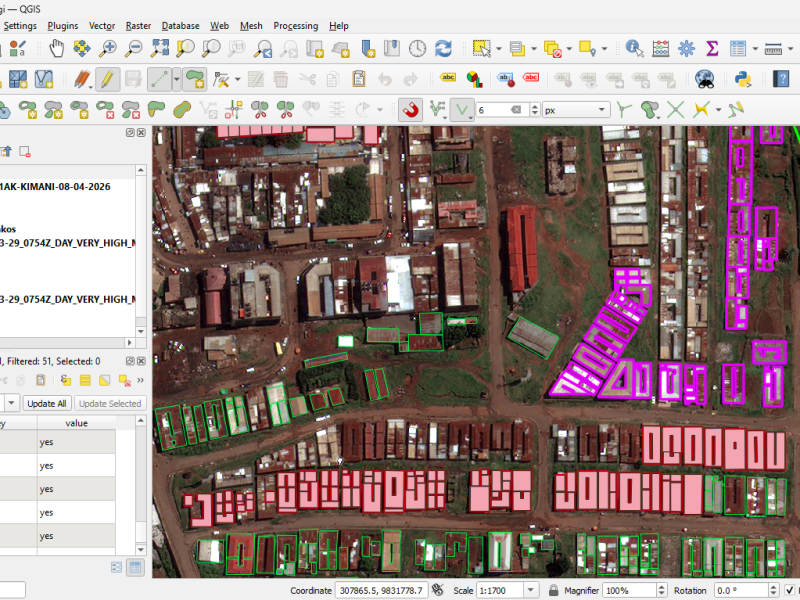
Task: Adjust the tolerance stepper near px units
Action: (x=535, y=110)
